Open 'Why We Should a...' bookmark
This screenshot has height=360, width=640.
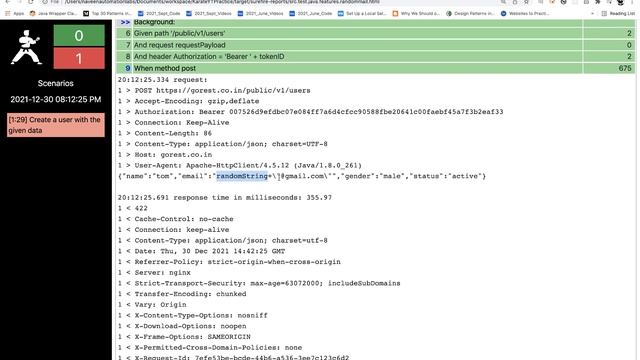click(x=416, y=13)
